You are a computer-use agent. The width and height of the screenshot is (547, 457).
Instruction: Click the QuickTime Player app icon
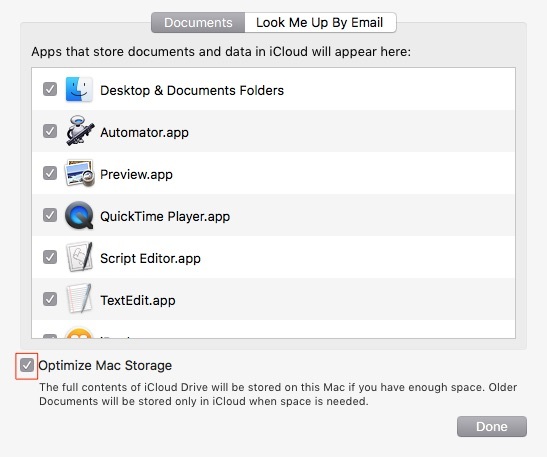79,215
